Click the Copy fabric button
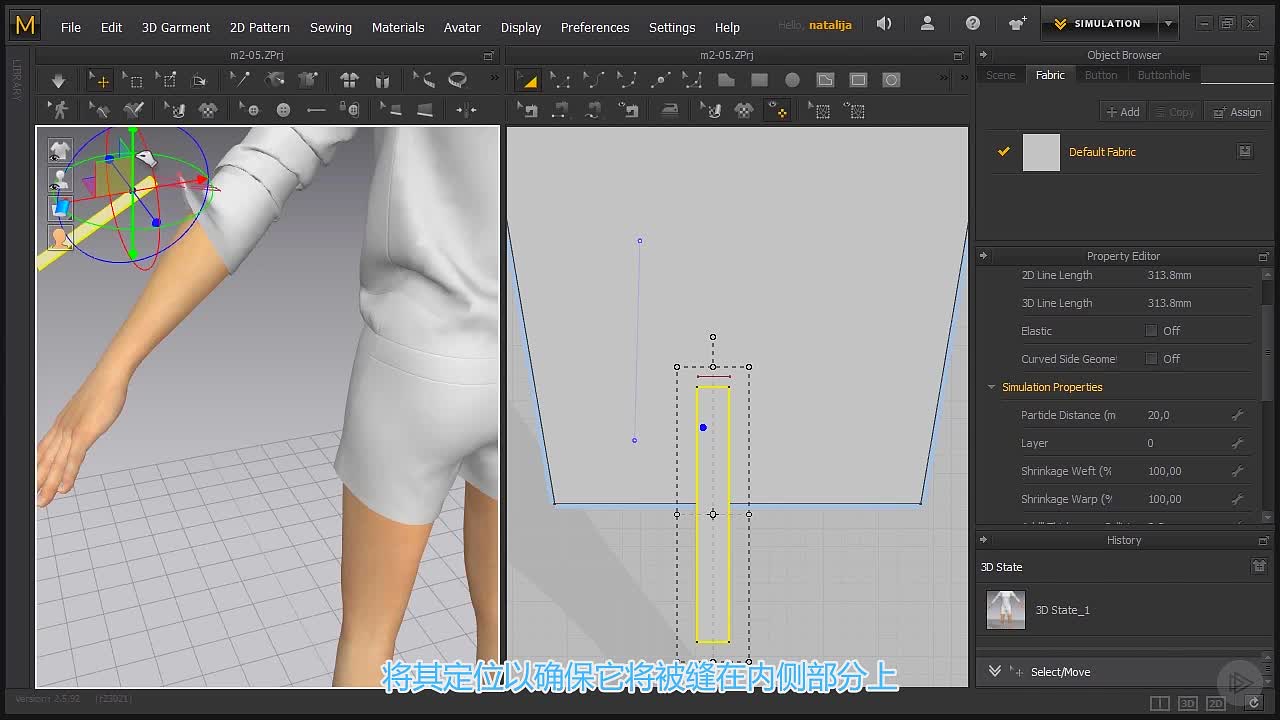This screenshot has width=1280, height=720. 1175,112
